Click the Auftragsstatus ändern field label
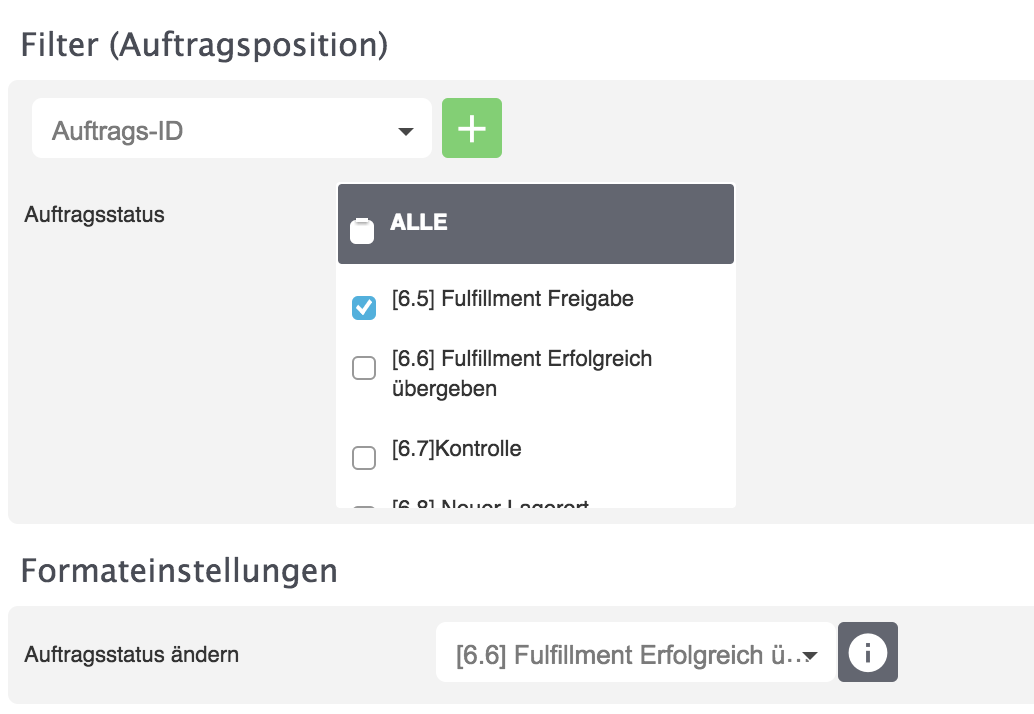Viewport: 1034px width, 714px height. click(131, 656)
